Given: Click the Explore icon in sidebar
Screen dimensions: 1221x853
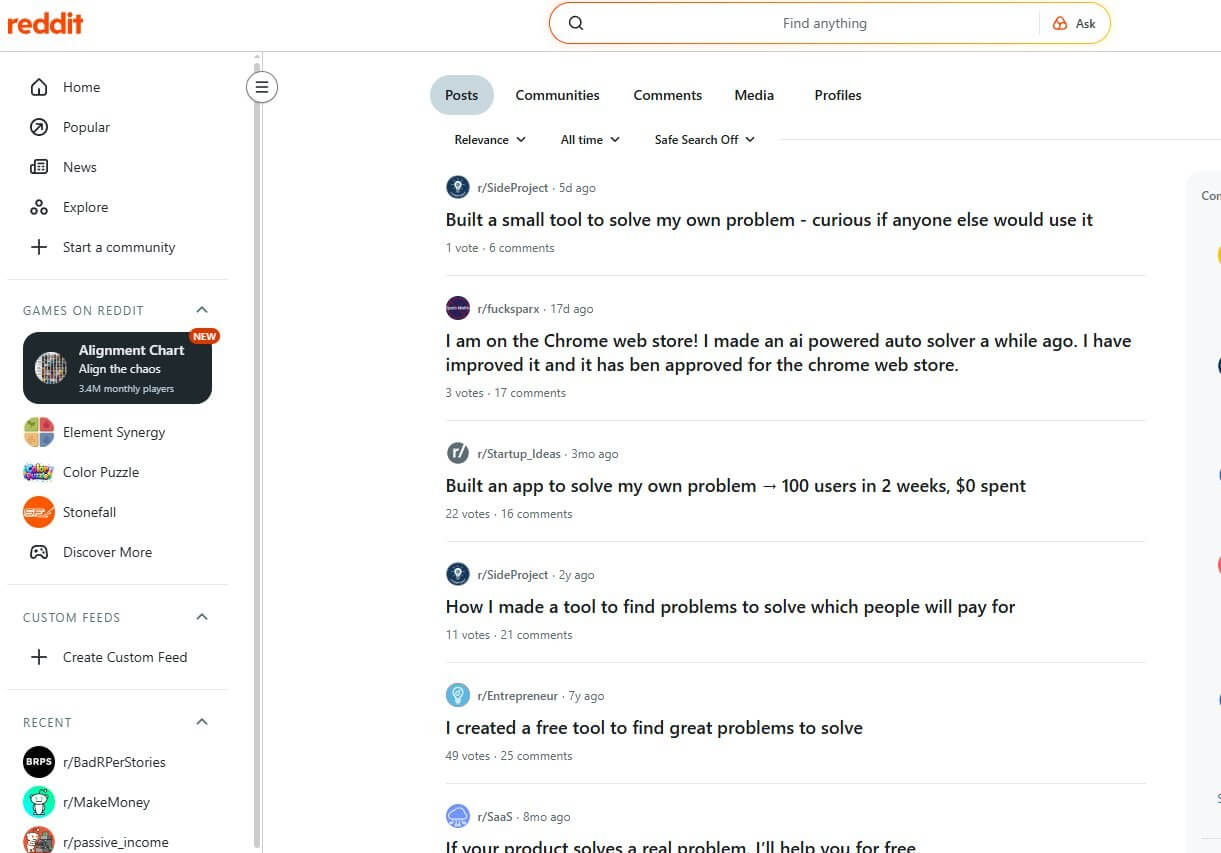Looking at the screenshot, I should [x=39, y=207].
